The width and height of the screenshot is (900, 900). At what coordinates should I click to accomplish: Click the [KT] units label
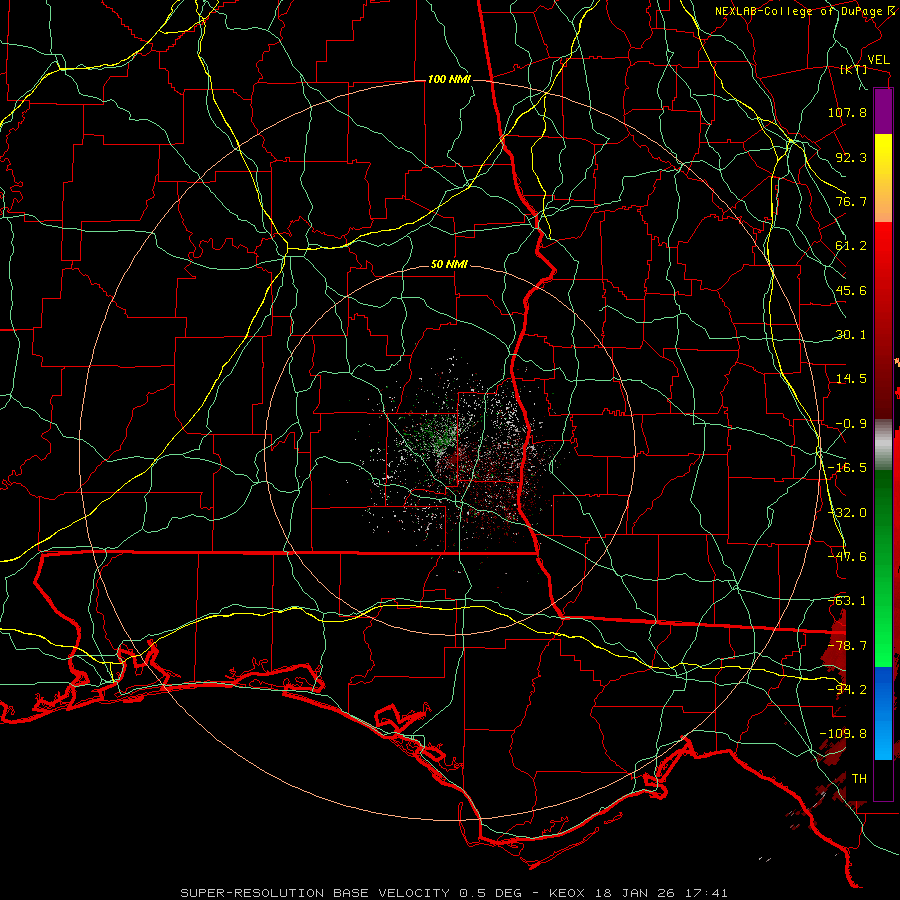(x=854, y=69)
